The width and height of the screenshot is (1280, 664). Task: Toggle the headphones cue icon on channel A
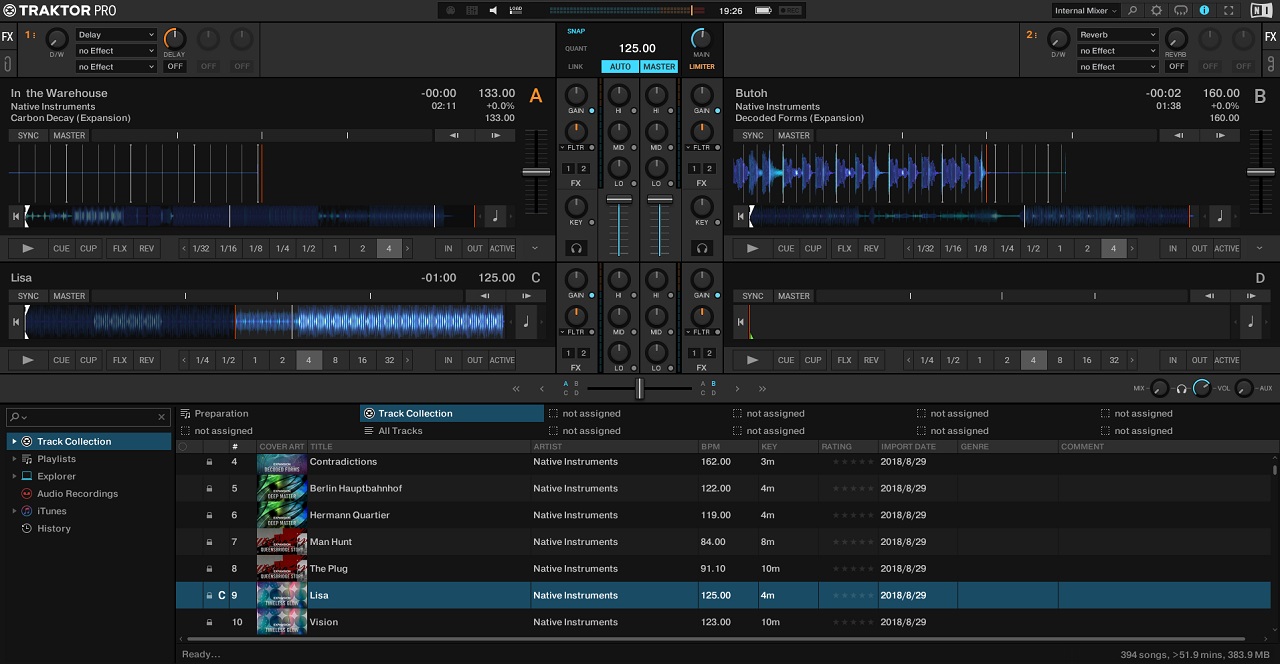click(x=577, y=248)
